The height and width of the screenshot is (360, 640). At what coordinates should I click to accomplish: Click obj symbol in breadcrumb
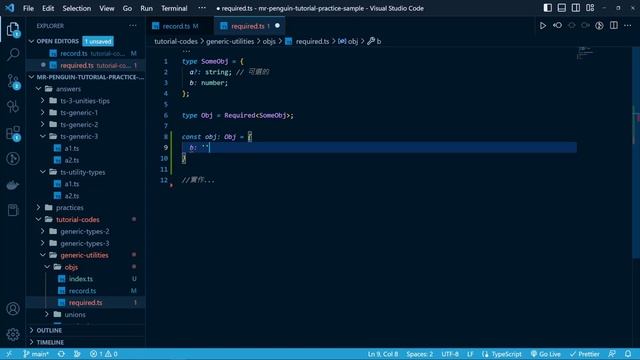(349, 41)
